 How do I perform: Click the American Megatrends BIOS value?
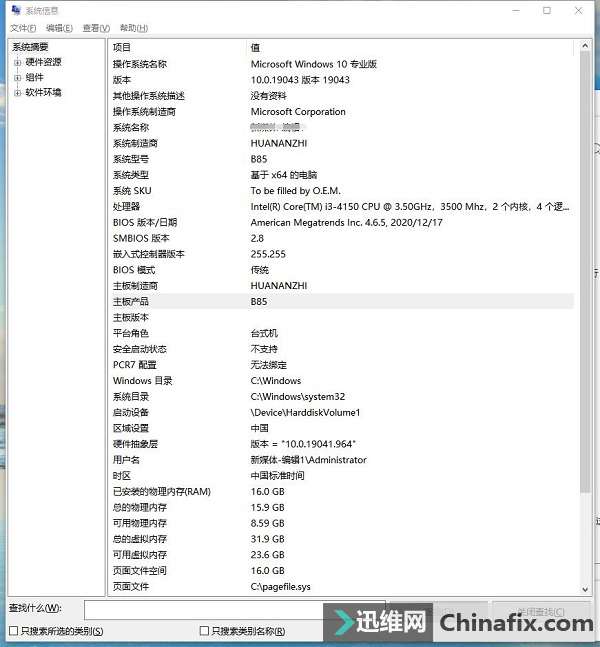(347, 222)
